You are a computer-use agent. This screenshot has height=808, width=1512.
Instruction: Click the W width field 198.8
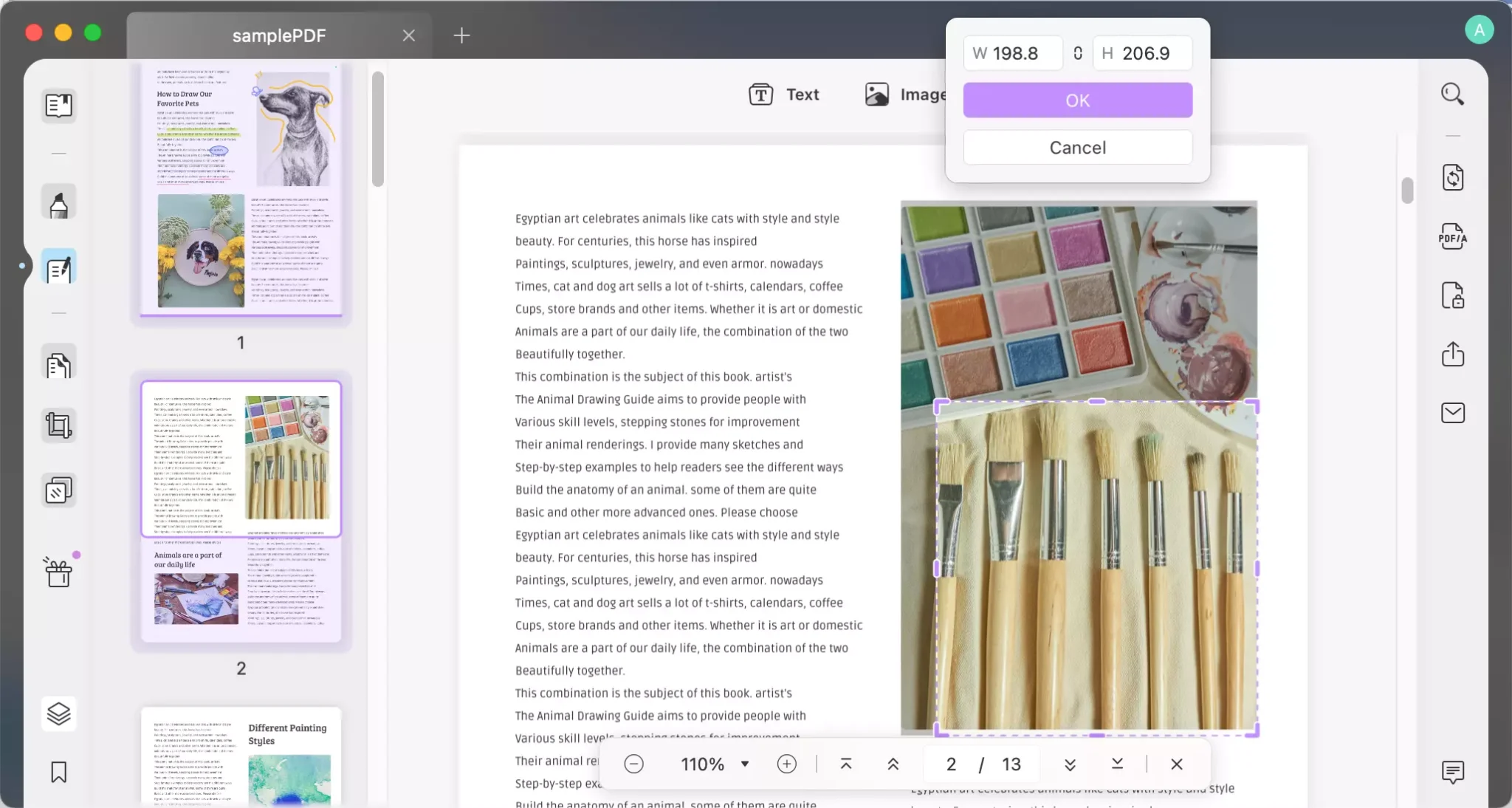click(1013, 53)
